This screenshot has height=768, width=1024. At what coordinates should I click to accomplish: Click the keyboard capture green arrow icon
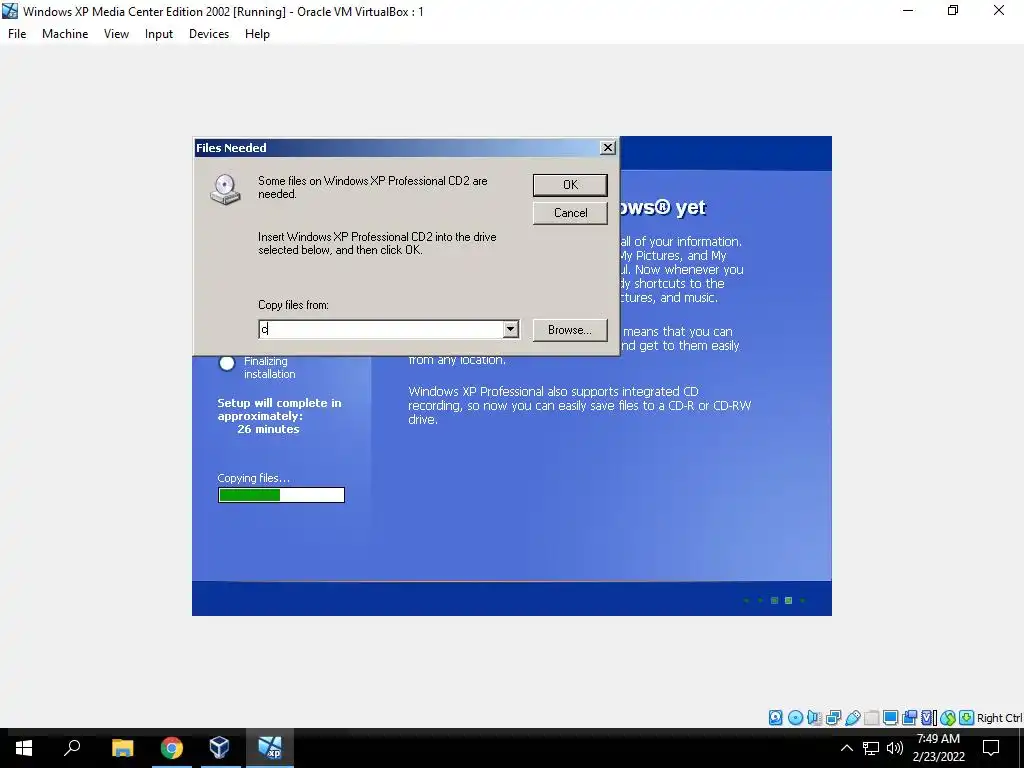967,718
